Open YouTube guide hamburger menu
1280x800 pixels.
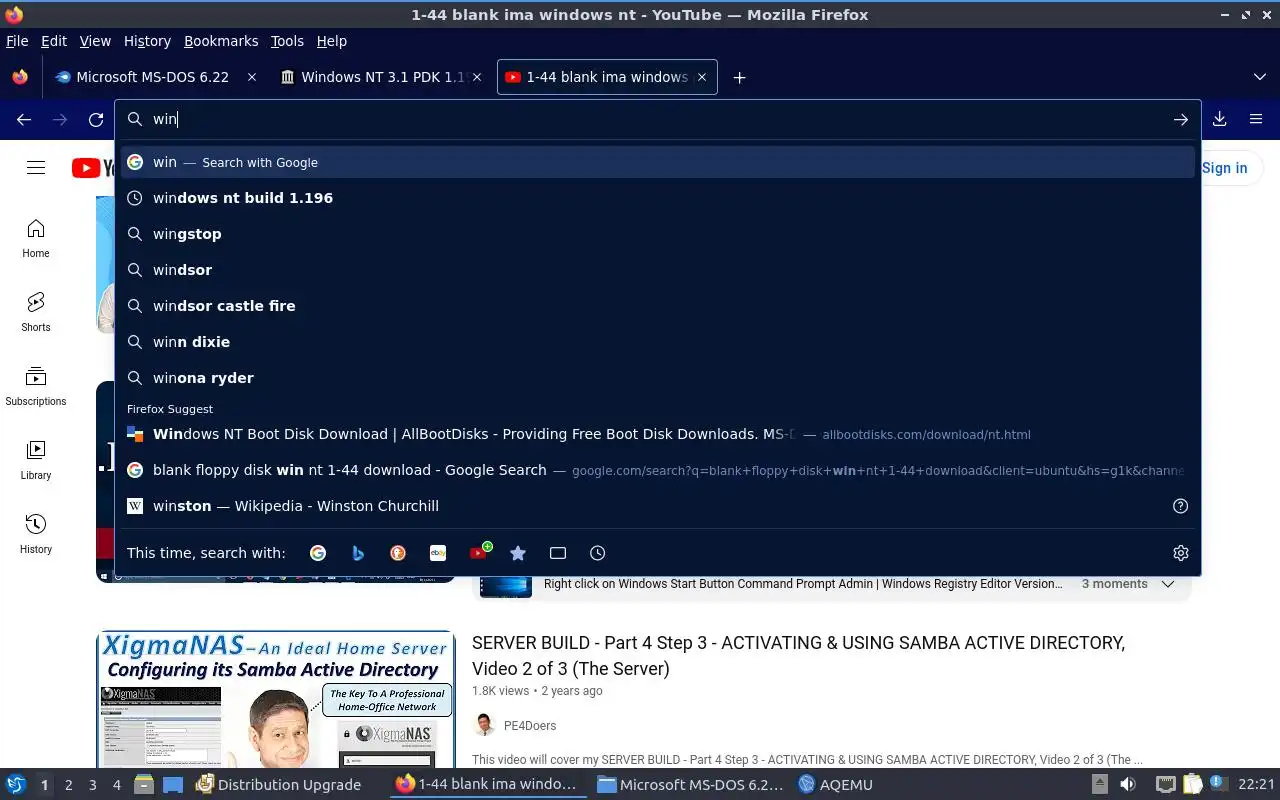[x=36, y=168]
